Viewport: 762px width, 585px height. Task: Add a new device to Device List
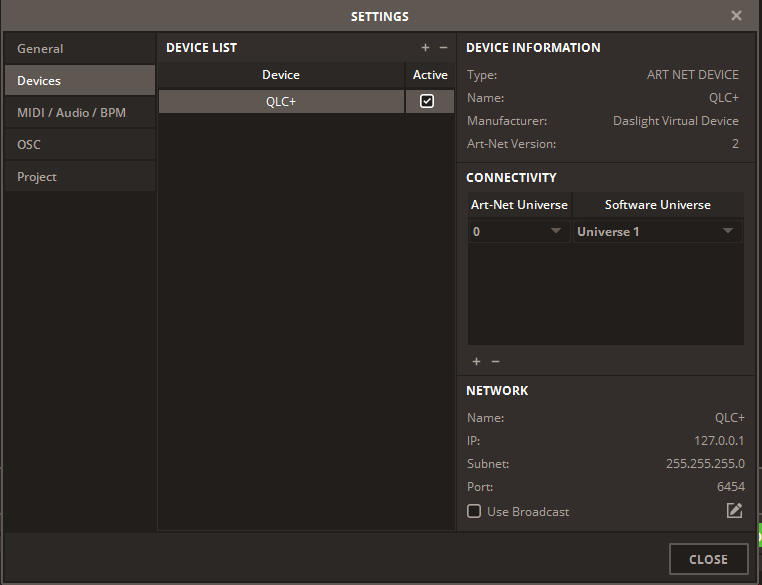425,48
